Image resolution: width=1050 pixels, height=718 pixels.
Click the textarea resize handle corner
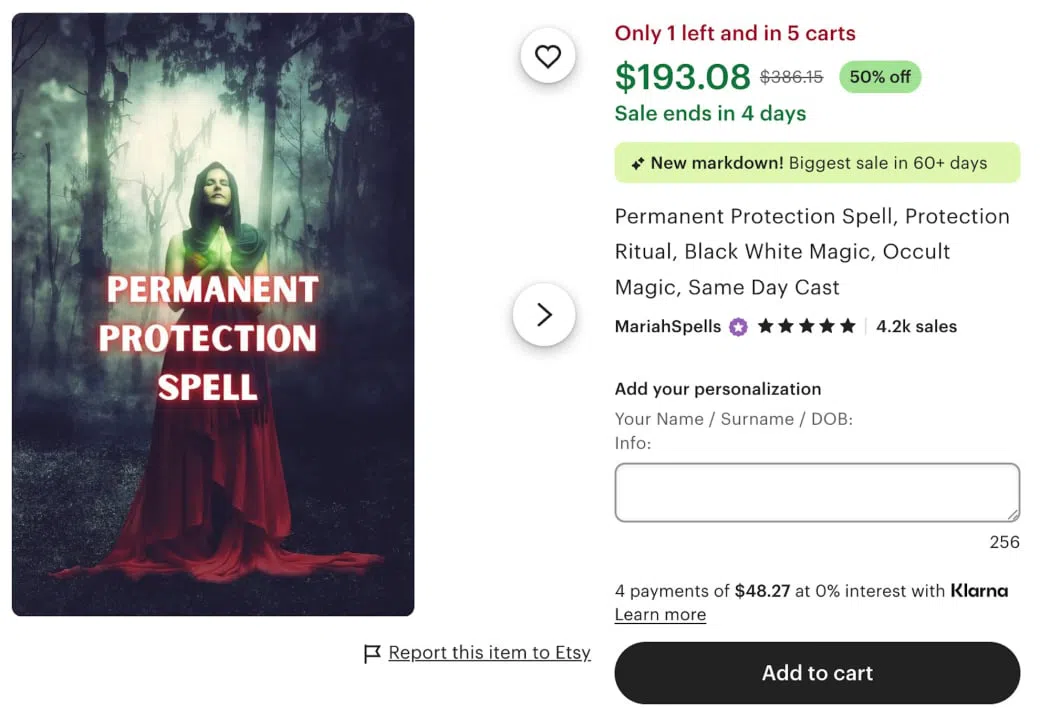pos(1012,514)
